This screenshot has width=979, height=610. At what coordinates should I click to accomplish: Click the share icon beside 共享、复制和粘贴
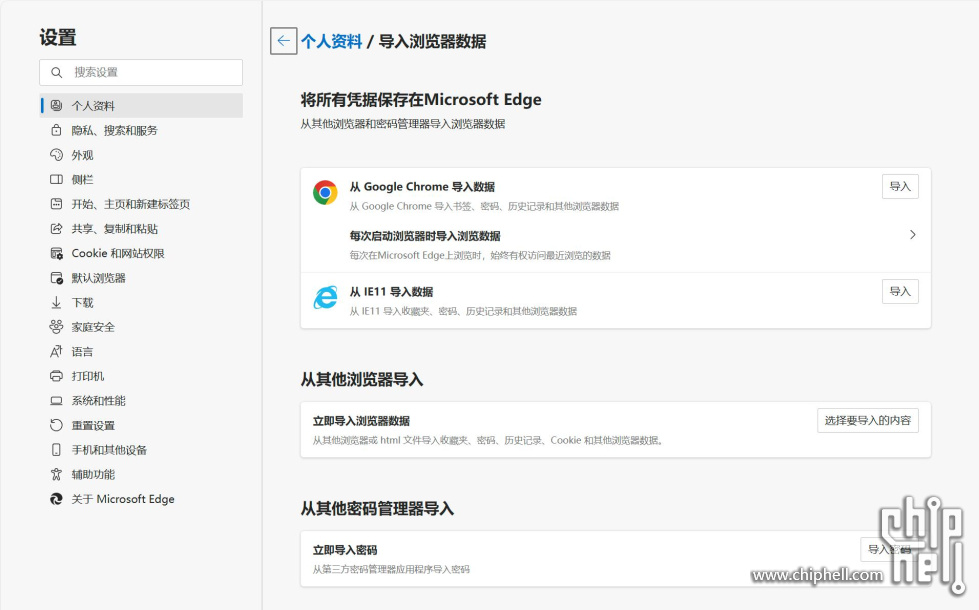point(56,229)
